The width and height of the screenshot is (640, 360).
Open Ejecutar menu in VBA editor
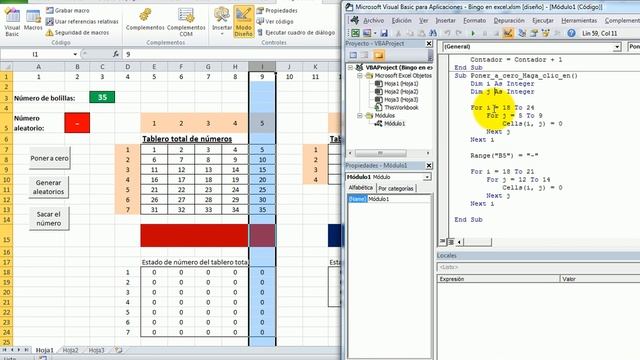click(x=543, y=20)
